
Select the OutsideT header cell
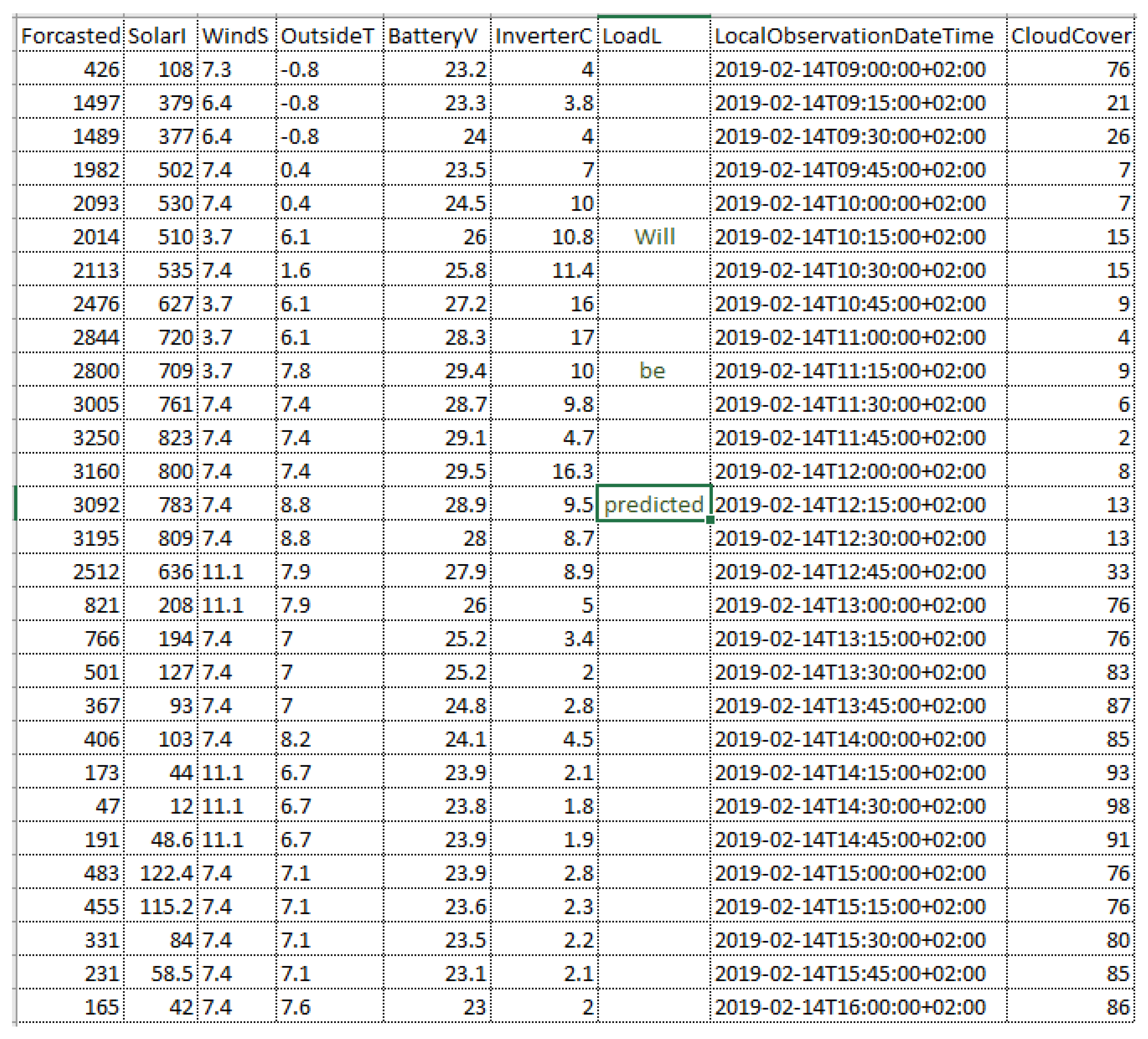329,36
